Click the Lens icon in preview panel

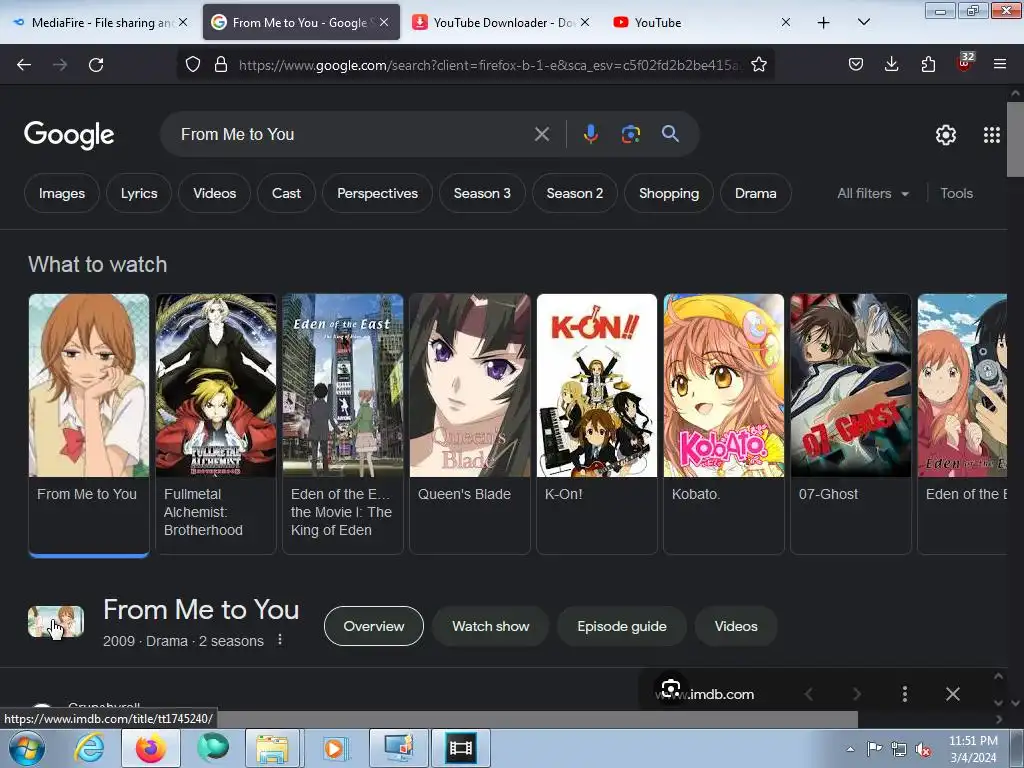671,688
